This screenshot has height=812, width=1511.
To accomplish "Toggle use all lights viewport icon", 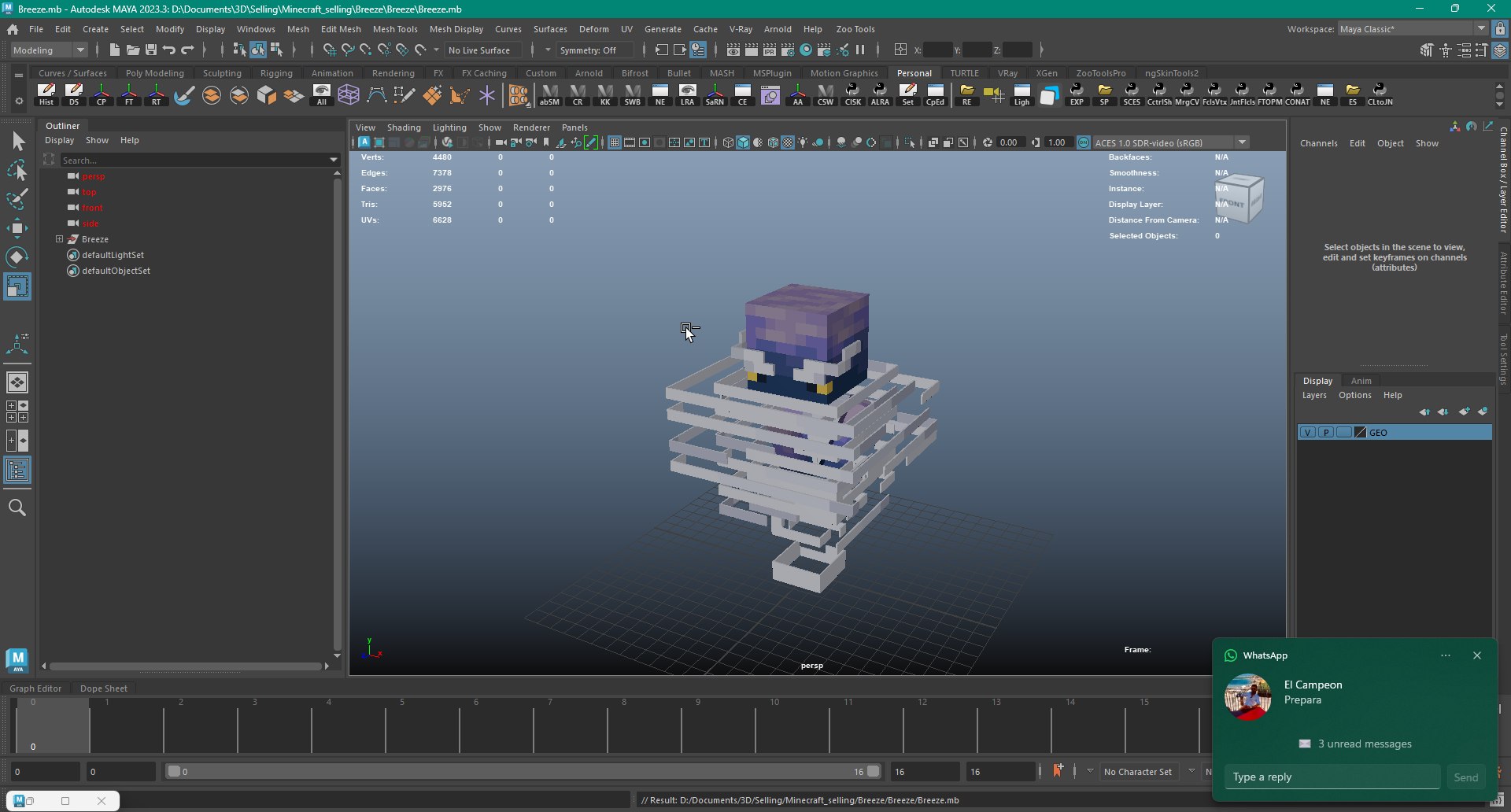I will tap(803, 142).
